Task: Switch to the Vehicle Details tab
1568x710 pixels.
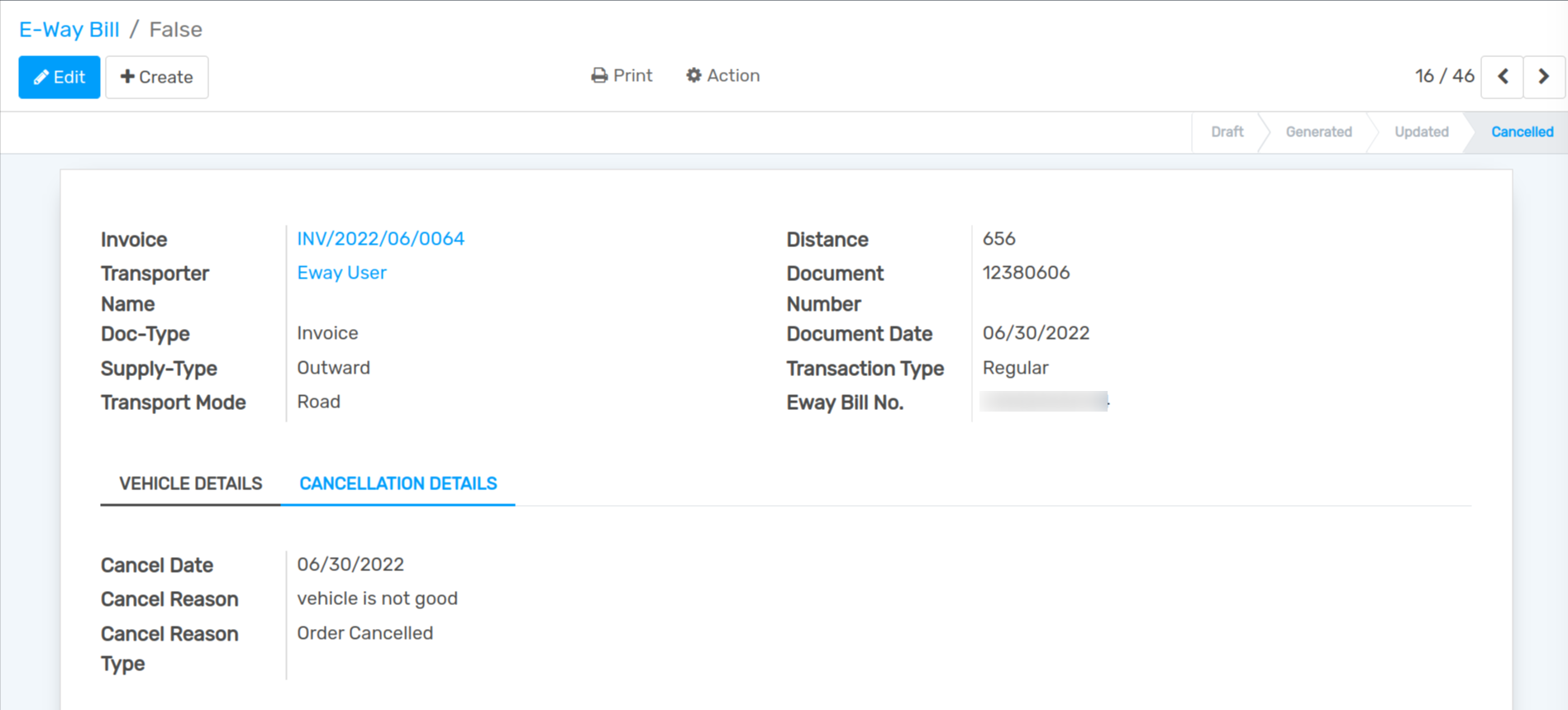Action: click(x=190, y=484)
